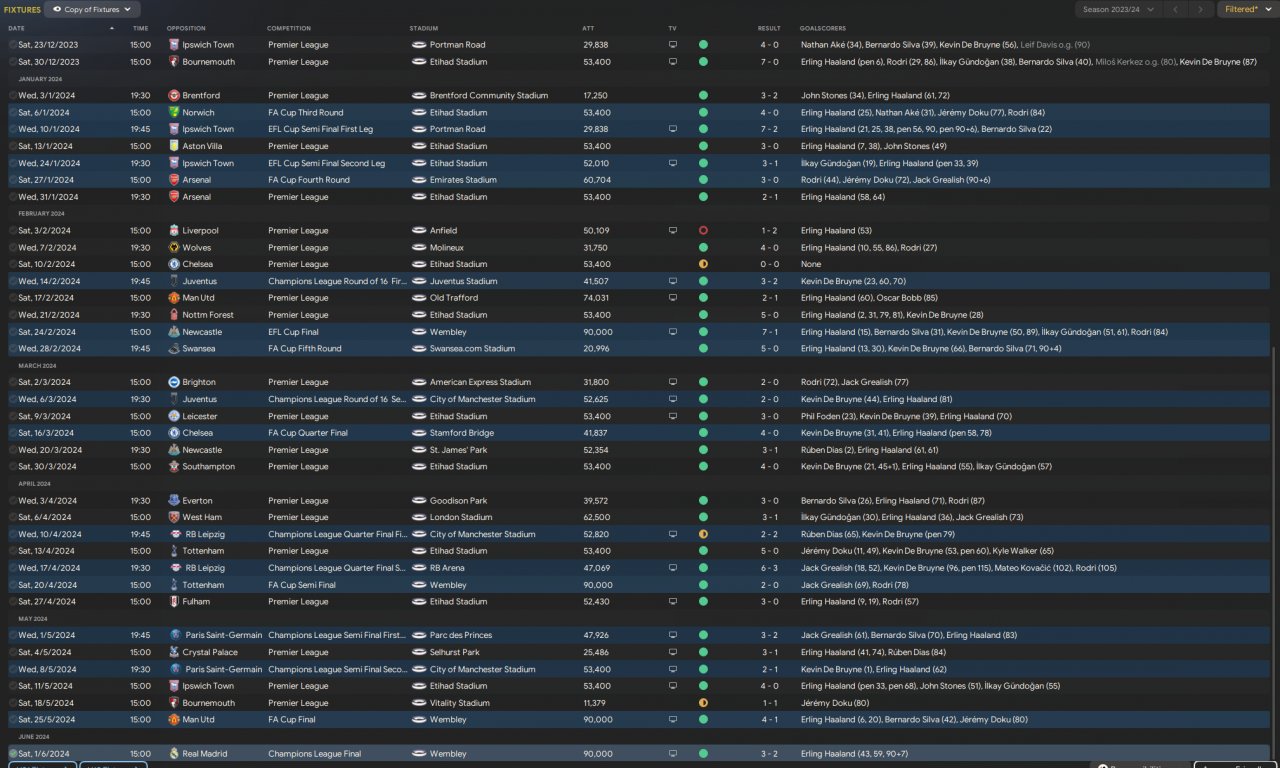The width and height of the screenshot is (1280, 768).
Task: Open the Brentford Community Stadium link
Action: [x=489, y=96]
